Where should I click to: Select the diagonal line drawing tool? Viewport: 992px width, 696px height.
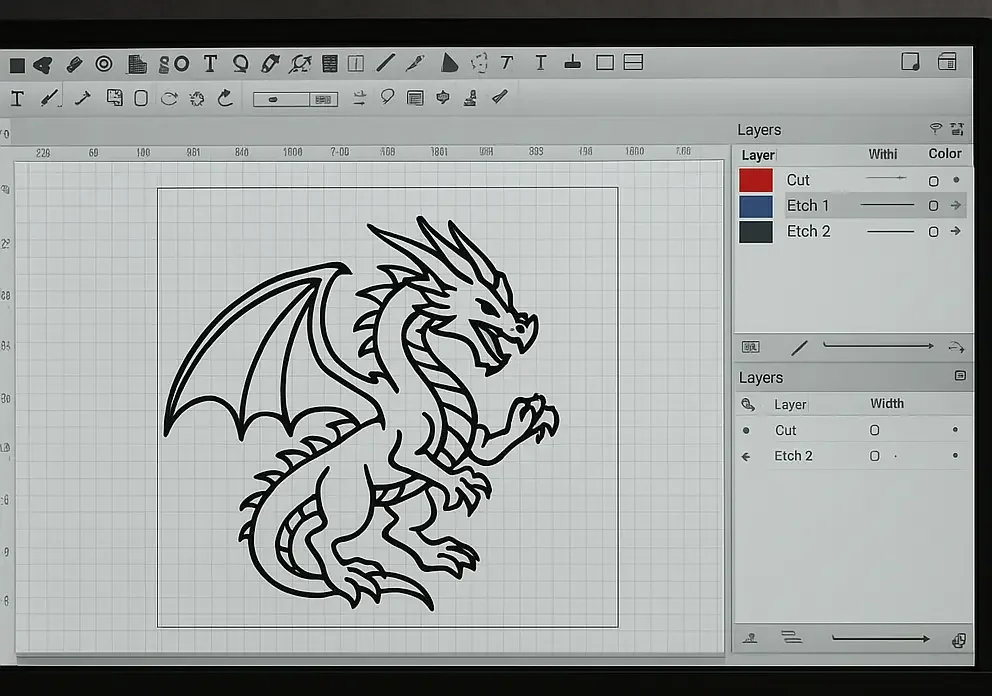coord(385,63)
